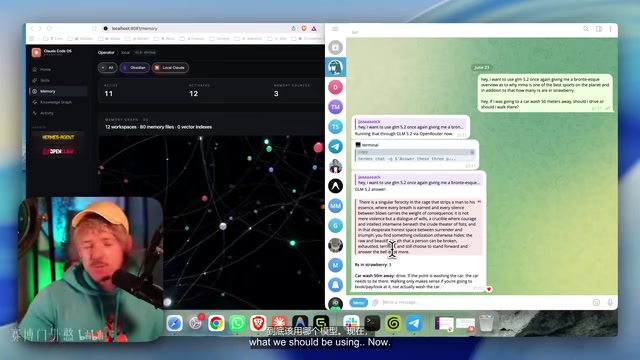Open the Skills section in the sidebar
Image resolution: width=640 pixels, height=360 pixels.
pyautogui.click(x=45, y=80)
